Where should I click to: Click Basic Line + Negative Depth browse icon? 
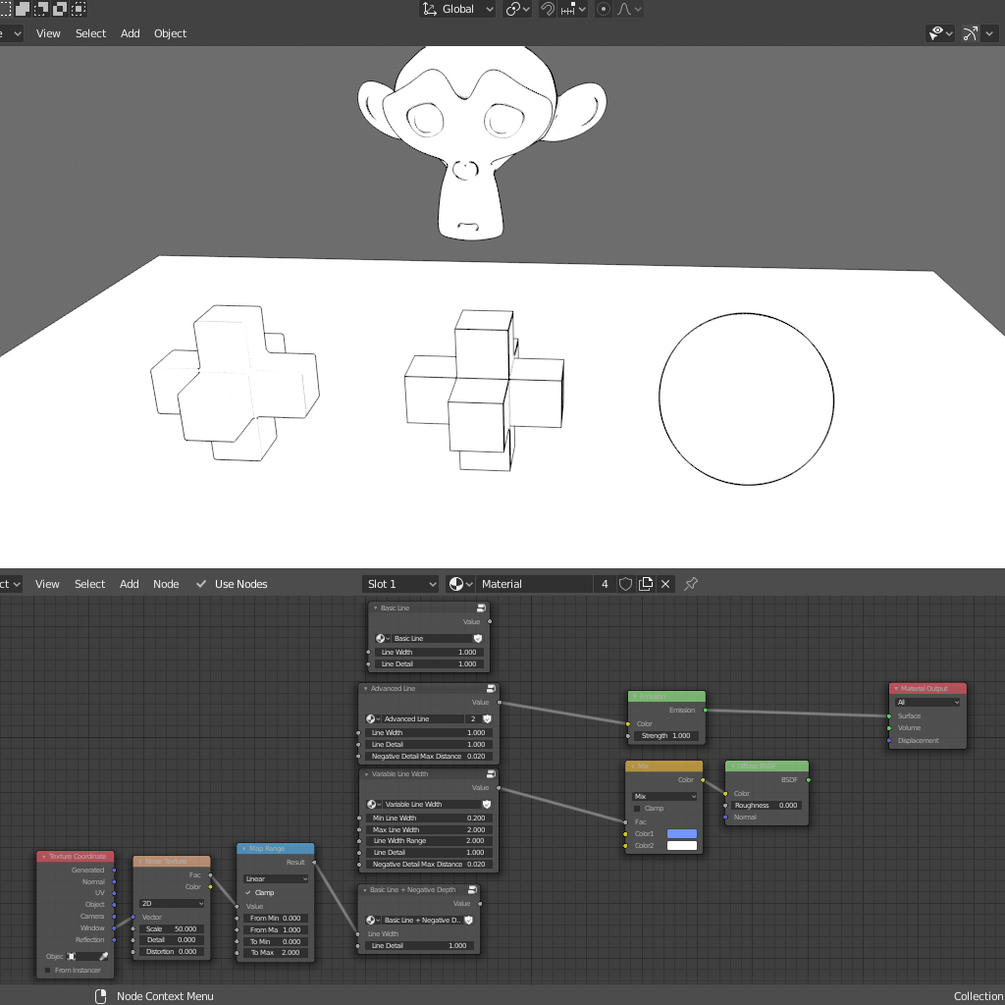(373, 920)
